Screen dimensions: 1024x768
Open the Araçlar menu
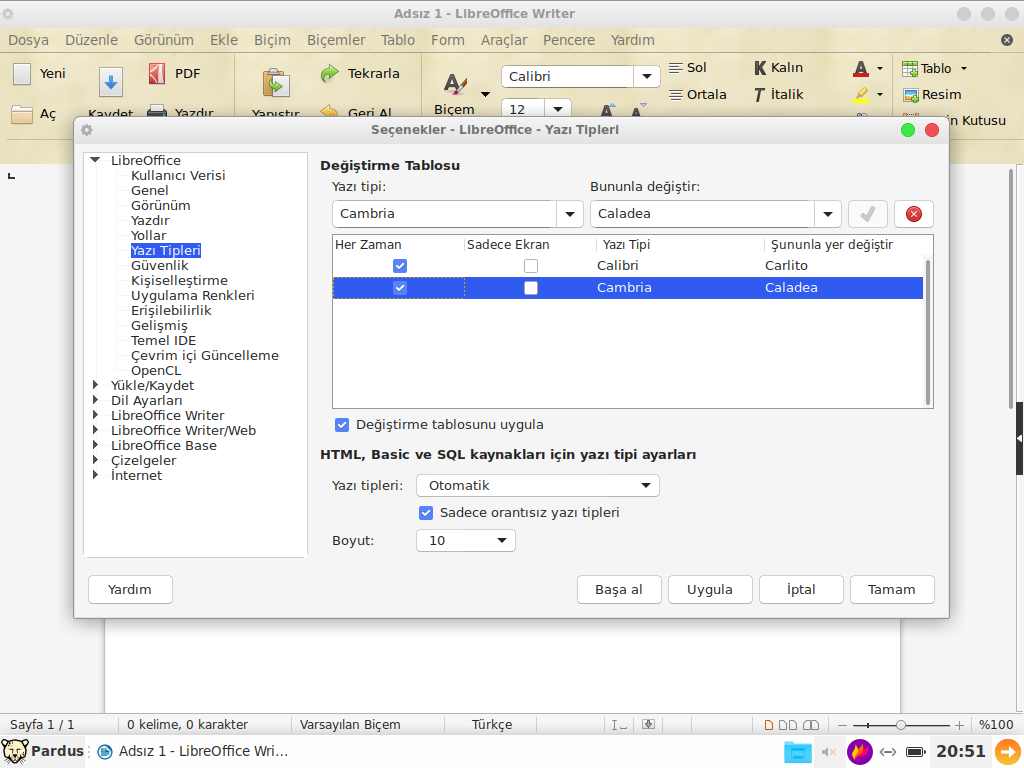coord(504,40)
